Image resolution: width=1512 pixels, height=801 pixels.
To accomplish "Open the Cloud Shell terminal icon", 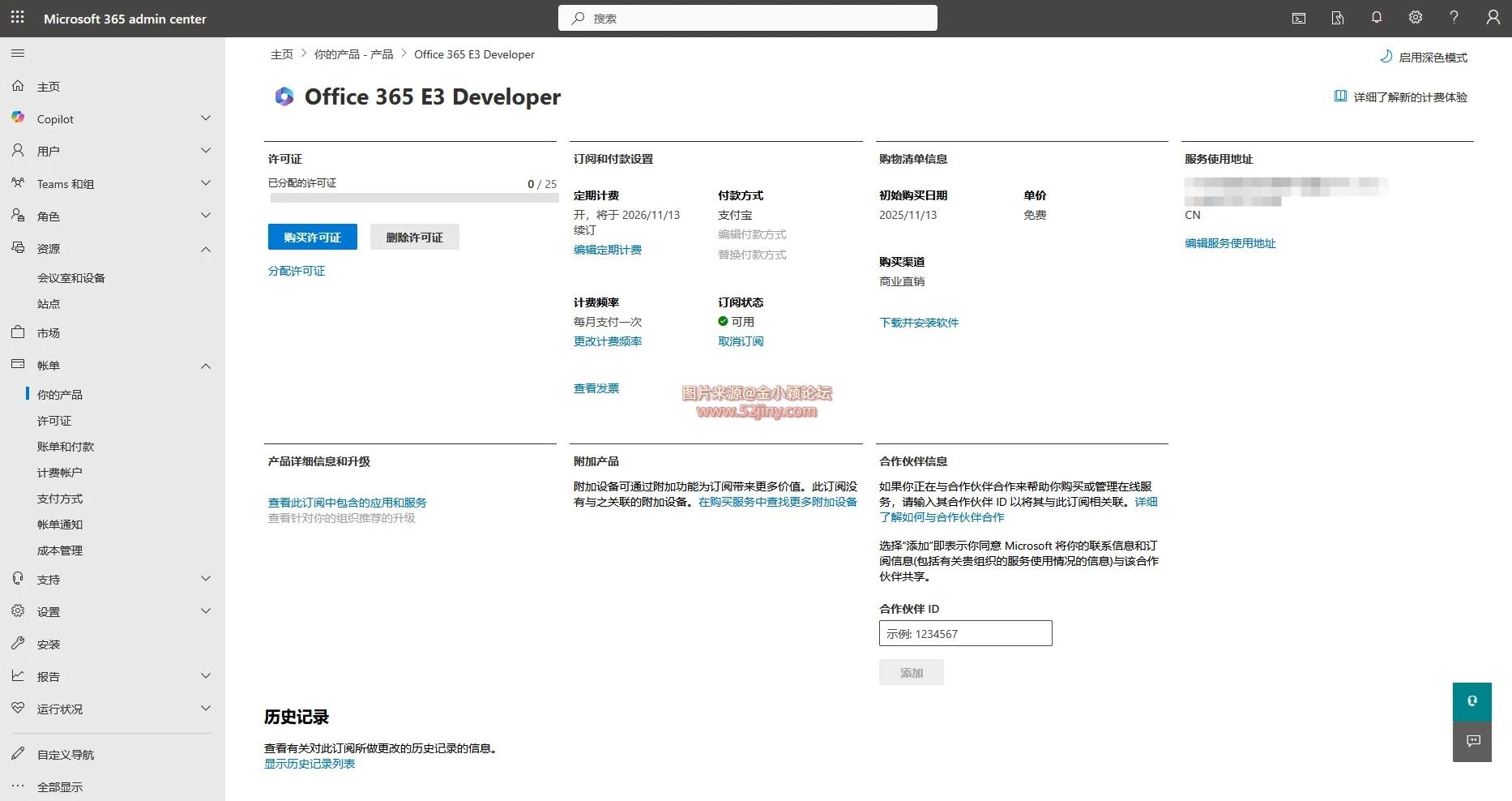I will point(1298,17).
